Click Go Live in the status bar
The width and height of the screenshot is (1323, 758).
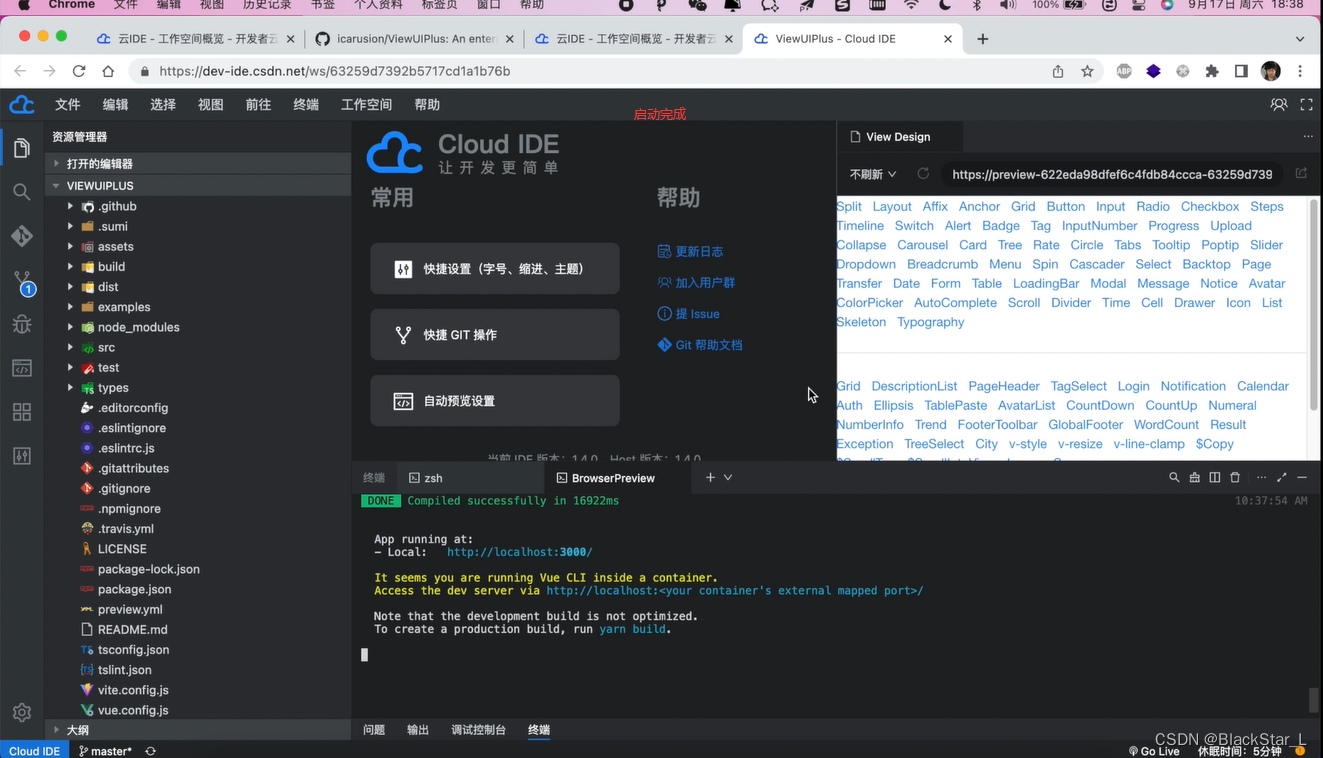[x=1154, y=751]
